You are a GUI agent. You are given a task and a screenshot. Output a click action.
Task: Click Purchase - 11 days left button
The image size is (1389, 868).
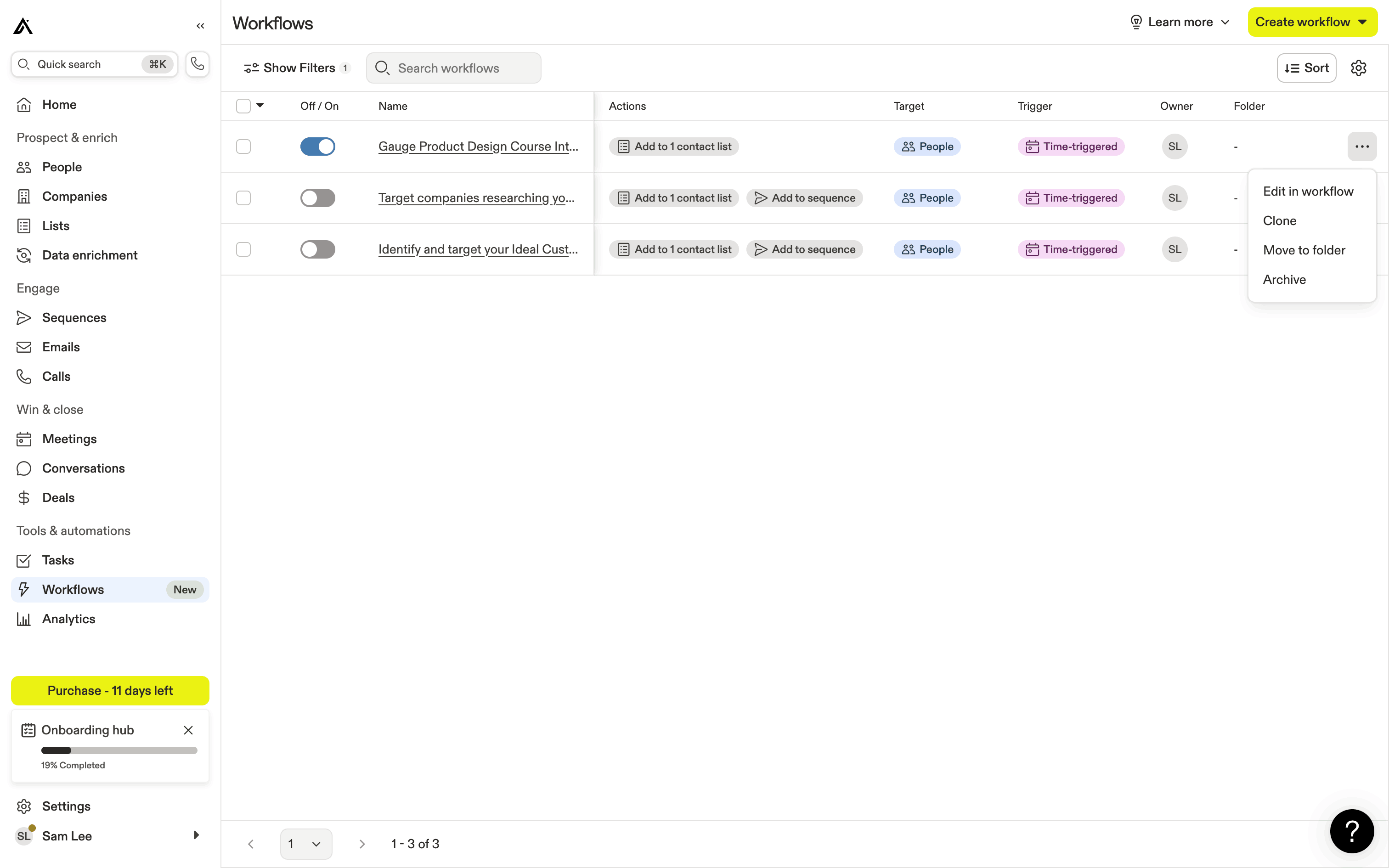[x=110, y=691]
